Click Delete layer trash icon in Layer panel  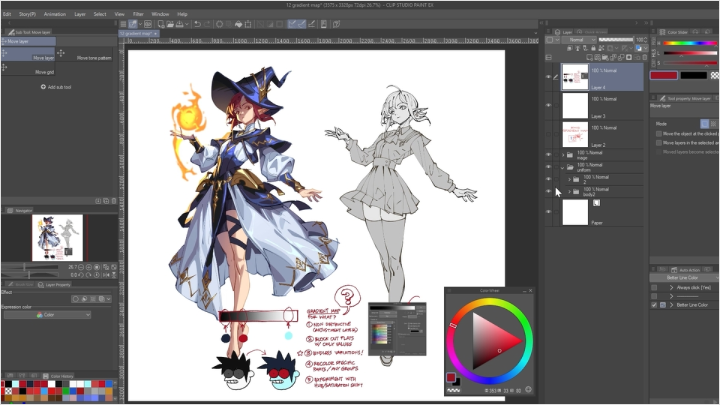click(645, 57)
